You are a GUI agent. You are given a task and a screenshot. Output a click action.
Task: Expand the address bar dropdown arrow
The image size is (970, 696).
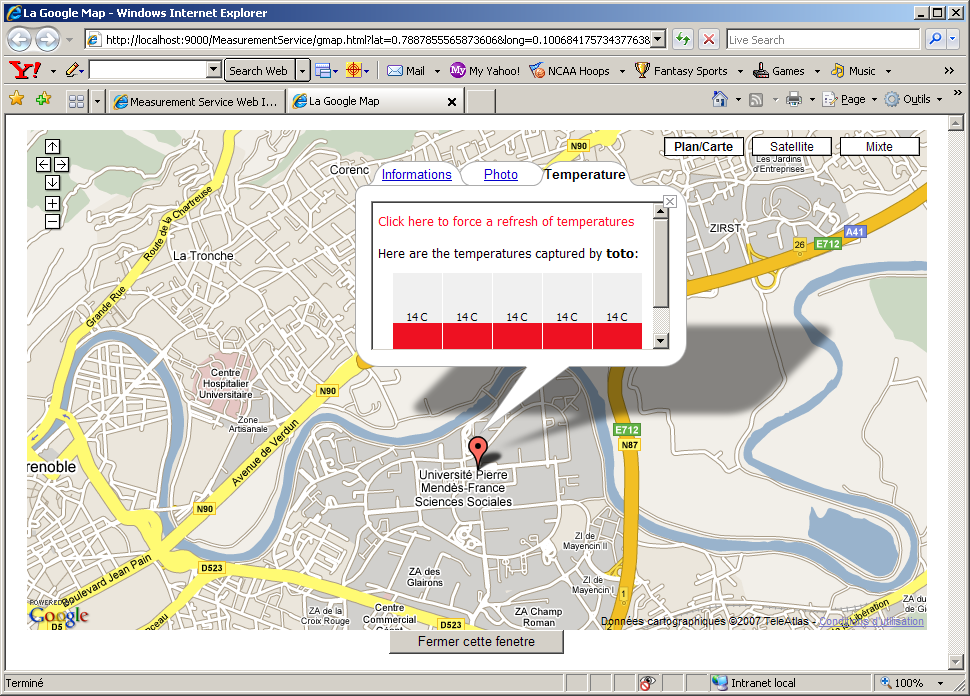pyautogui.click(x=659, y=40)
